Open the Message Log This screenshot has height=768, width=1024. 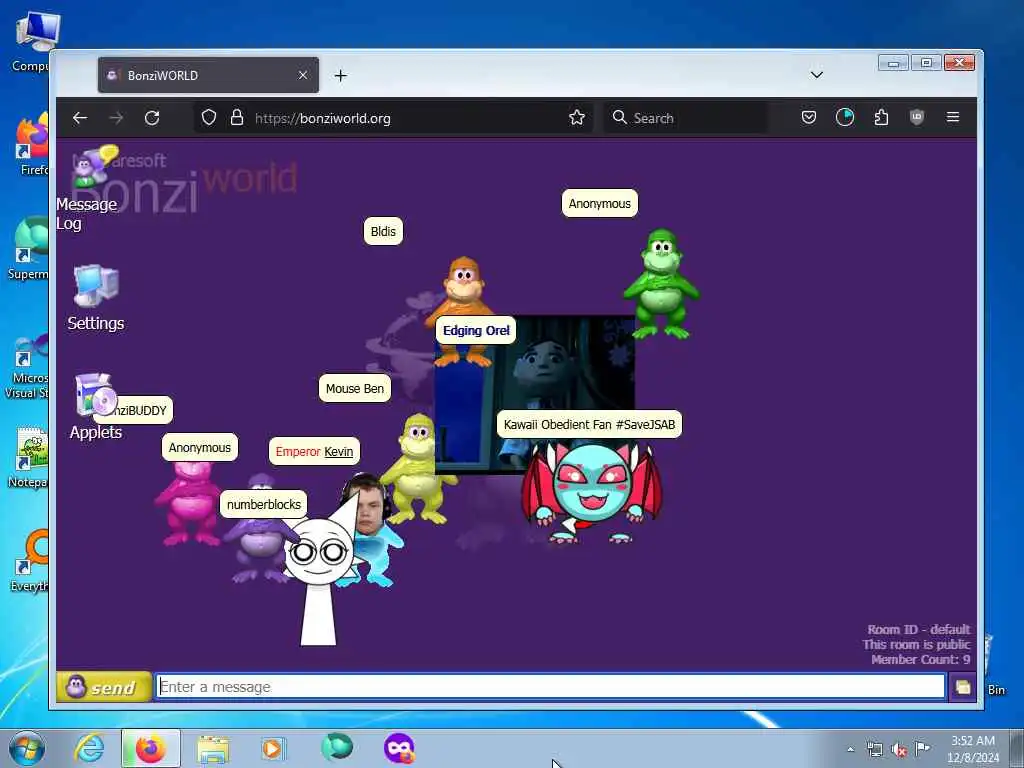tap(88, 189)
